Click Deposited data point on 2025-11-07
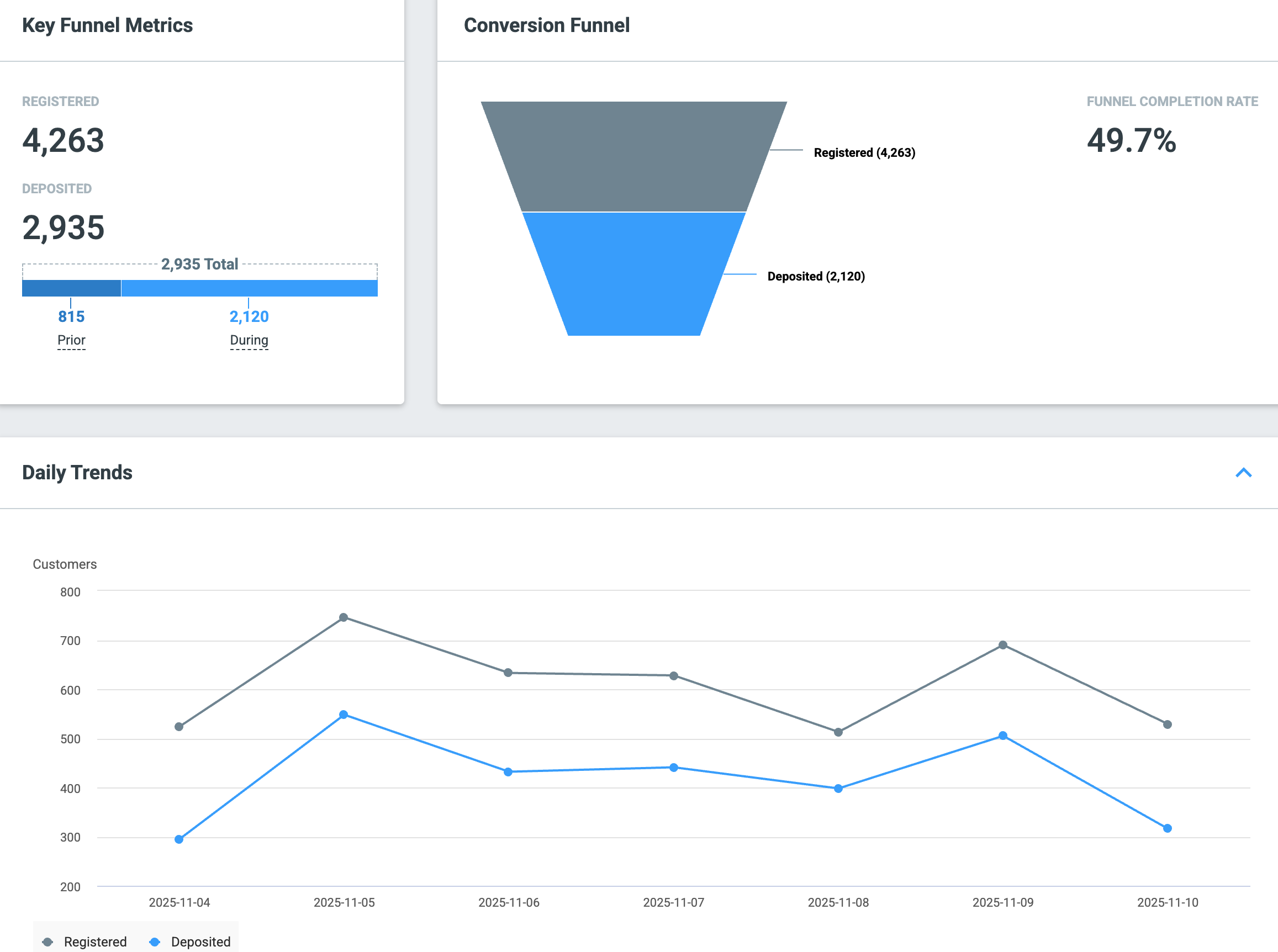 coord(674,768)
